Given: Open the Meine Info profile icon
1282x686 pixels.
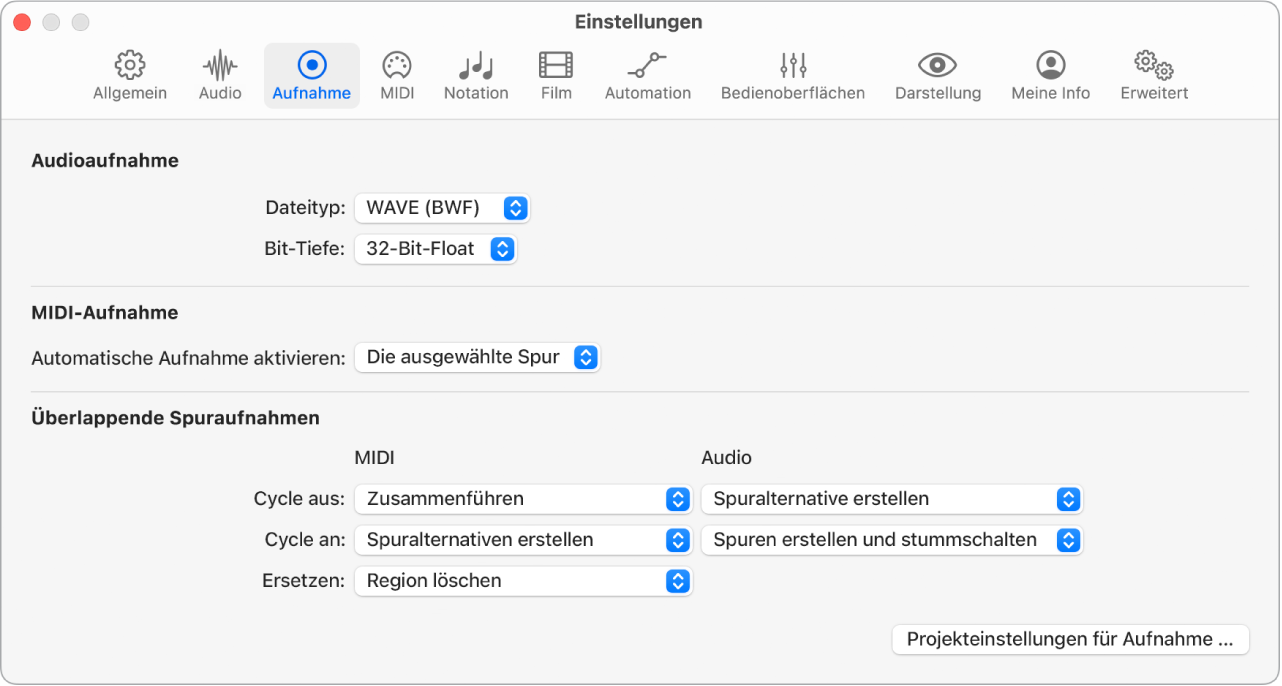Looking at the screenshot, I should 1050,66.
